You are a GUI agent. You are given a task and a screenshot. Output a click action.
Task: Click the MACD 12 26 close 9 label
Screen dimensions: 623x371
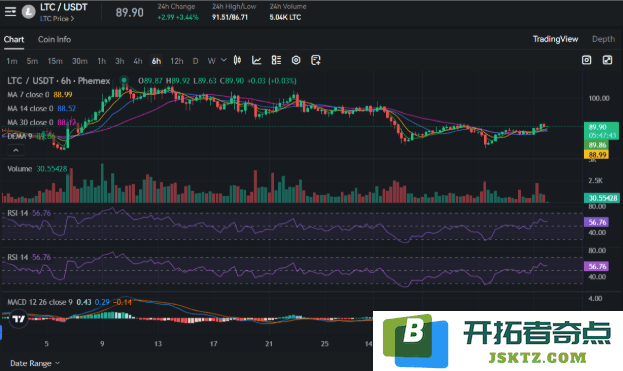coord(40,302)
